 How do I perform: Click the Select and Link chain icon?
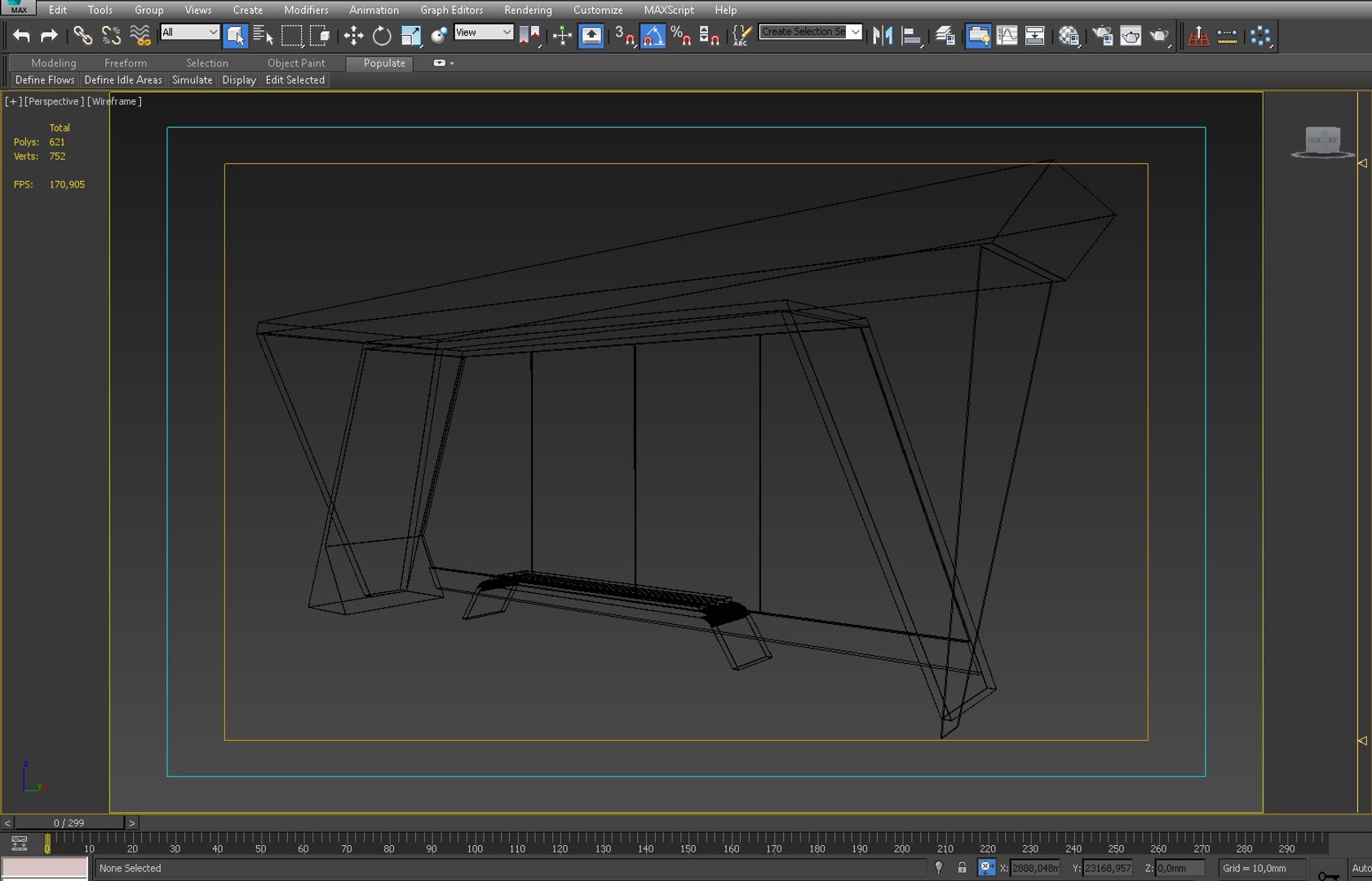click(82, 36)
